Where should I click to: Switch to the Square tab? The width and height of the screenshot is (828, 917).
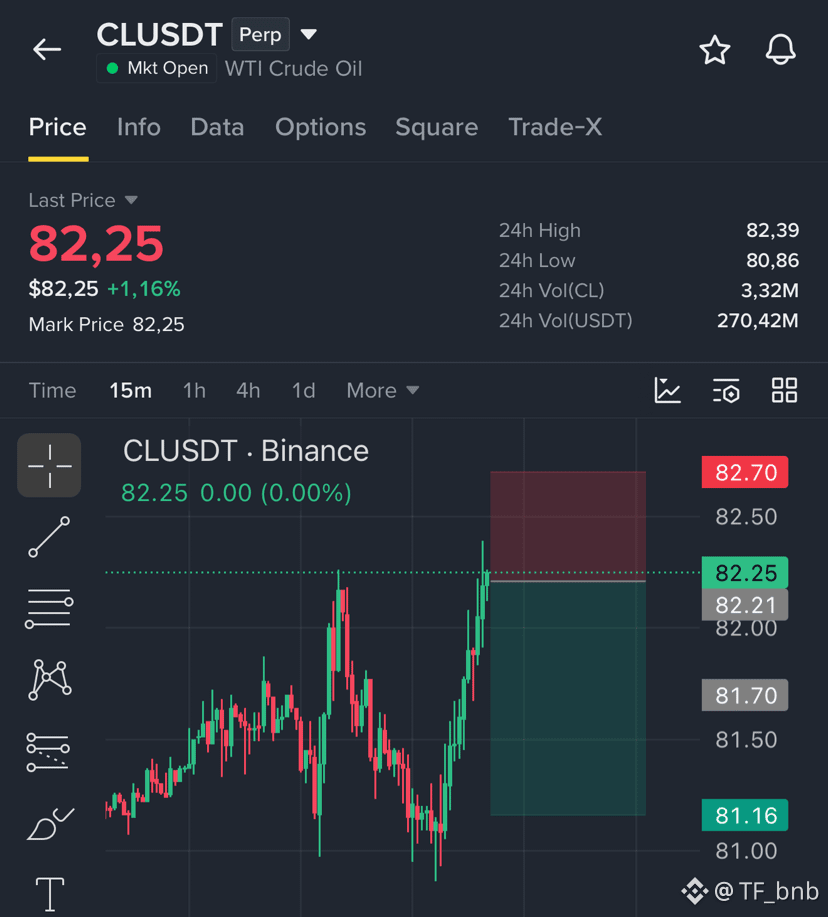click(x=436, y=127)
